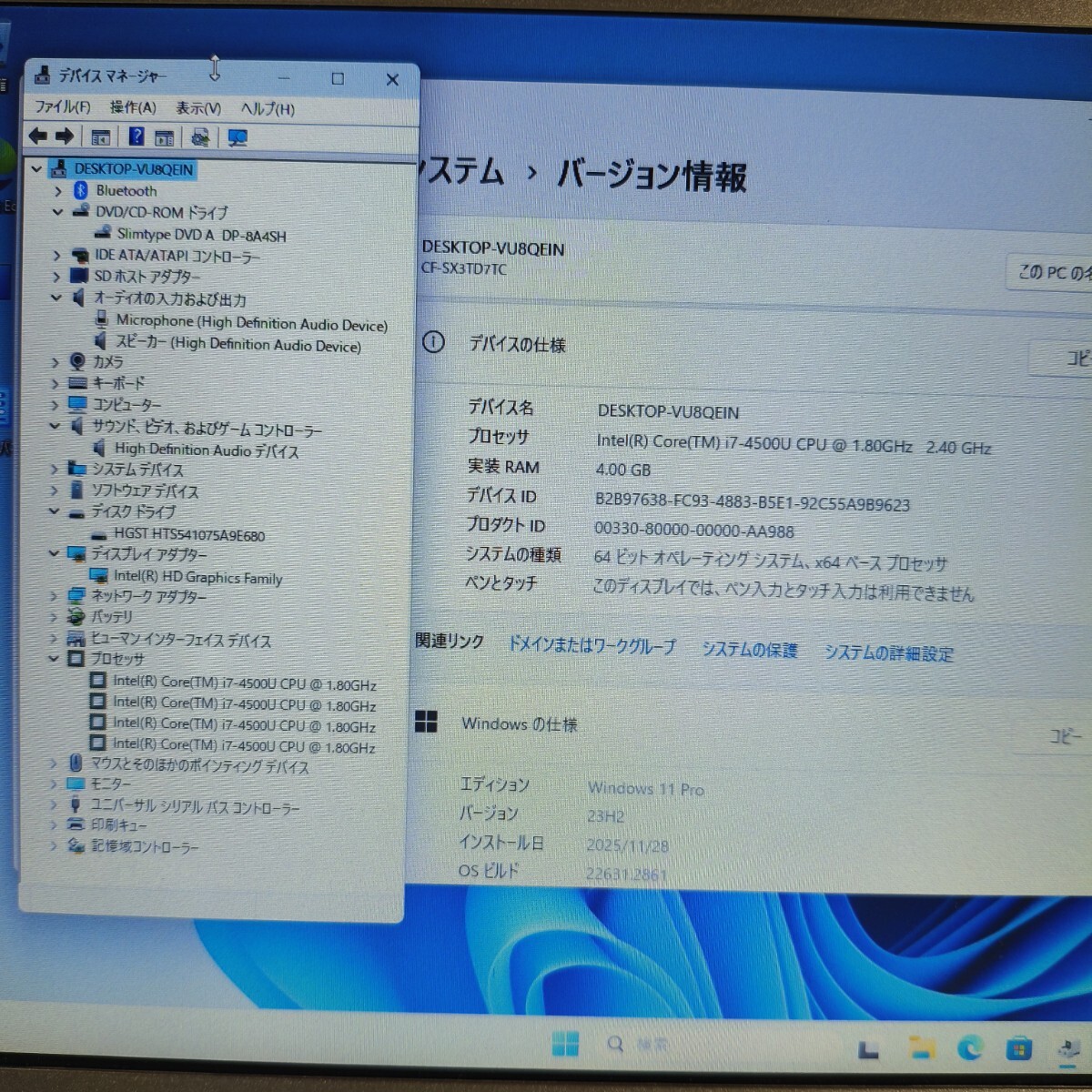Viewport: 1092px width, 1092px height.
Task: Expand the Bluetooth category
Action: (58, 191)
